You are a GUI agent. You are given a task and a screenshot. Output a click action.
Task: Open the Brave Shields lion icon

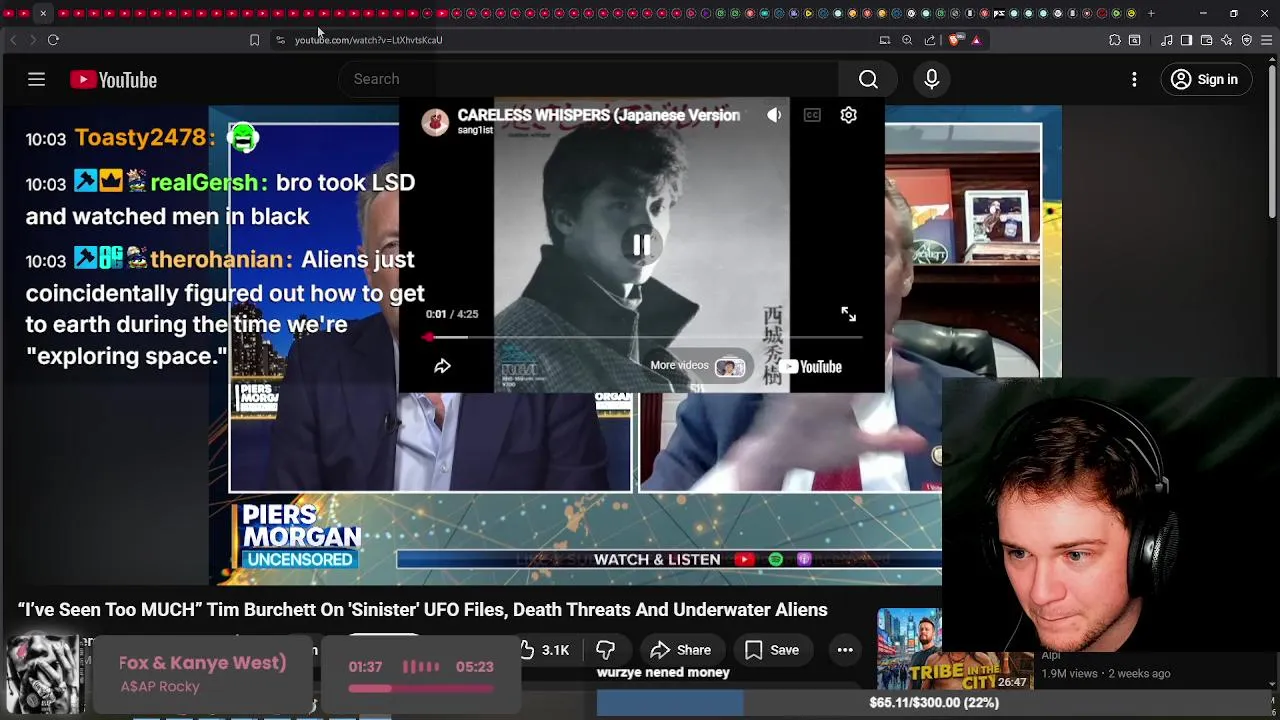[x=955, y=40]
